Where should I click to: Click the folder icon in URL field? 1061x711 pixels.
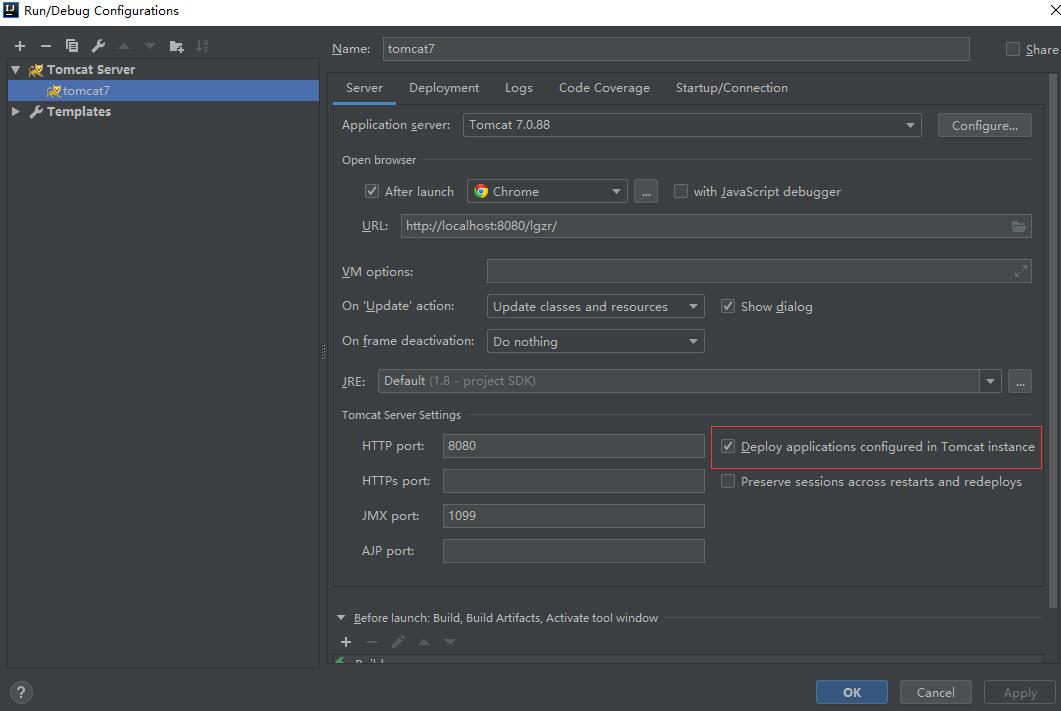(x=1018, y=226)
